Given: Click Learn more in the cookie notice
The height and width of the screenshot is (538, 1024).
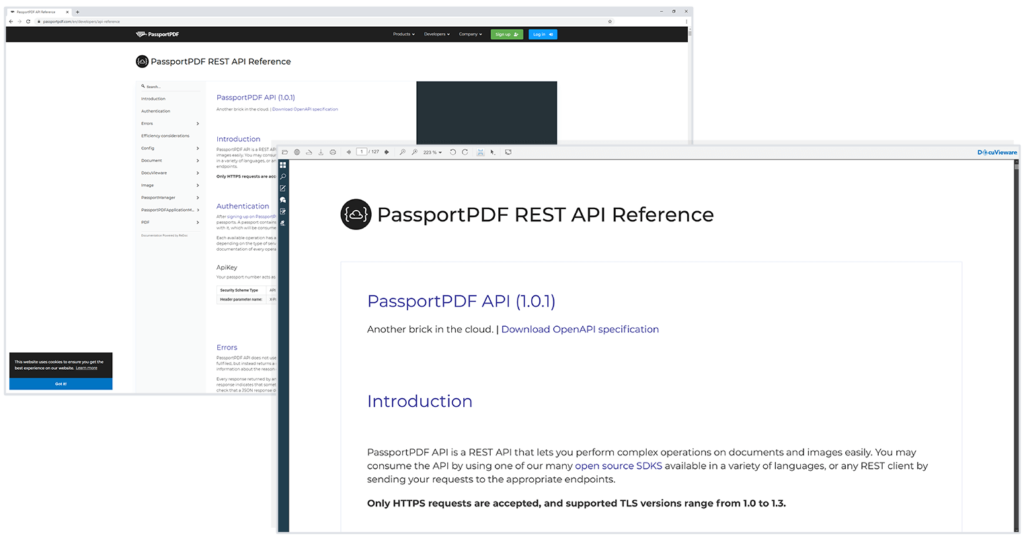Looking at the screenshot, I should (86, 368).
